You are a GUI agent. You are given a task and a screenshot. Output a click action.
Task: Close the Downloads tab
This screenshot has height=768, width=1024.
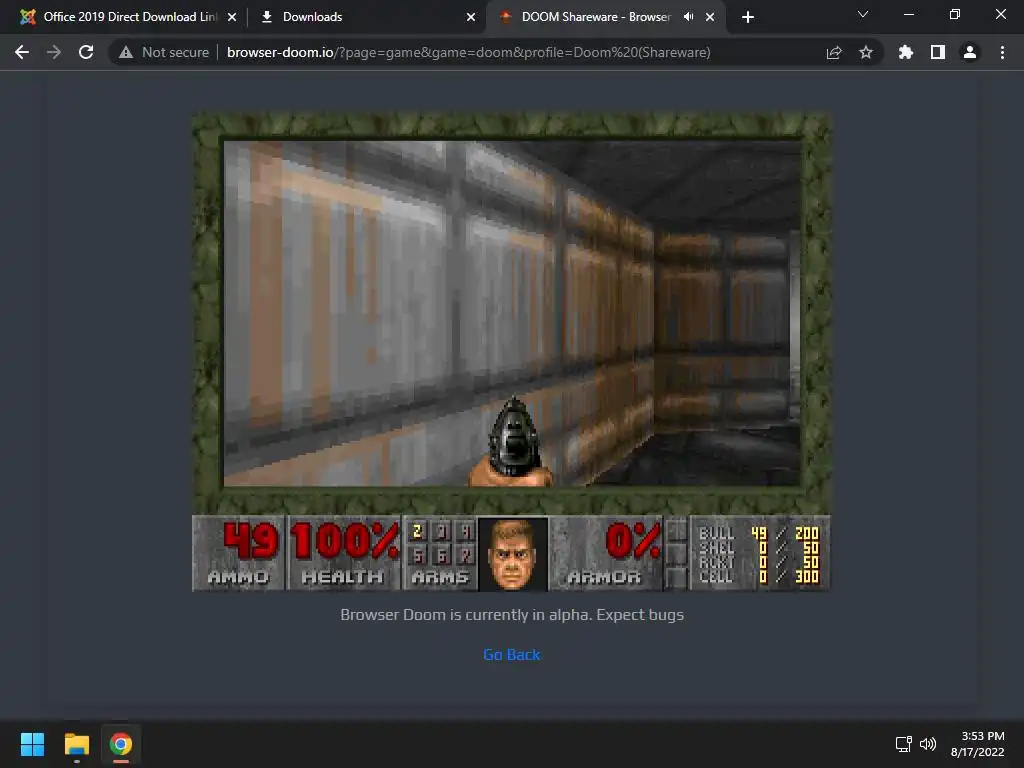tap(471, 17)
